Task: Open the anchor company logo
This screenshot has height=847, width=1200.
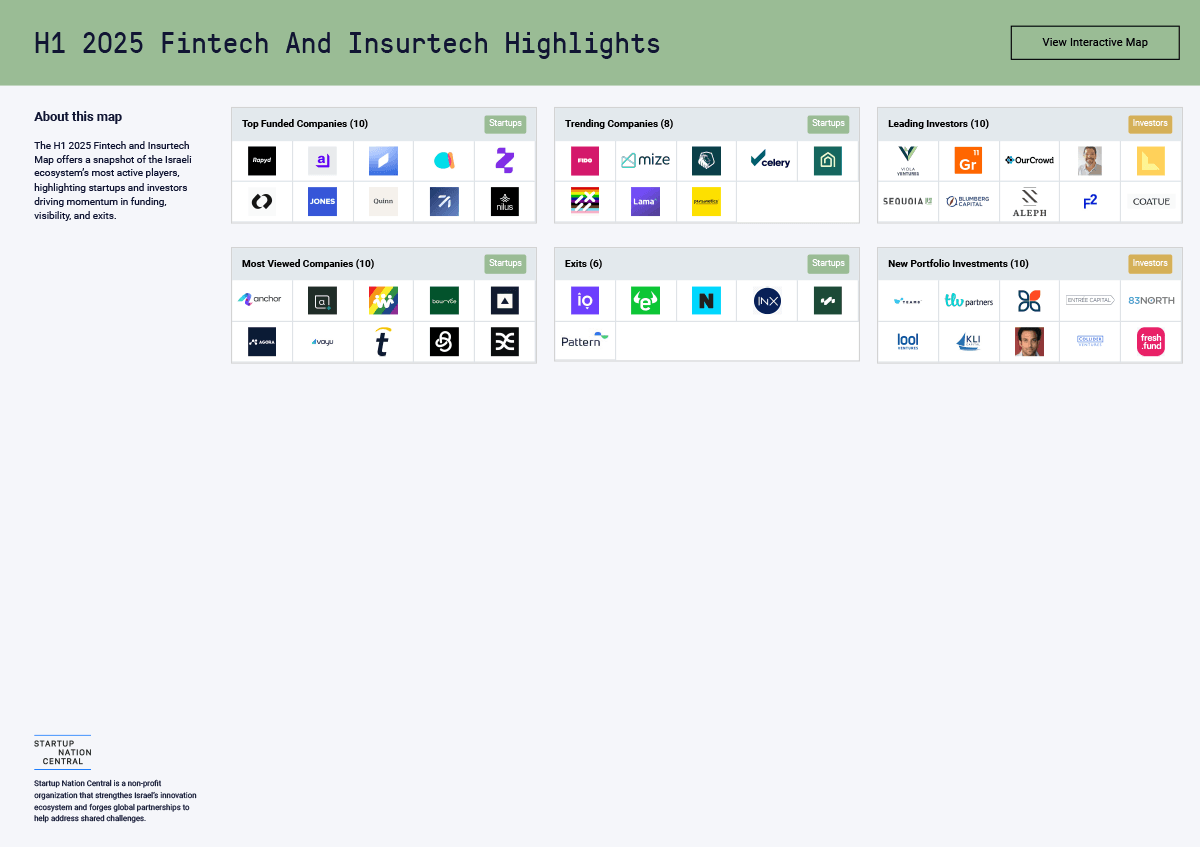Action: pyautogui.click(x=261, y=299)
